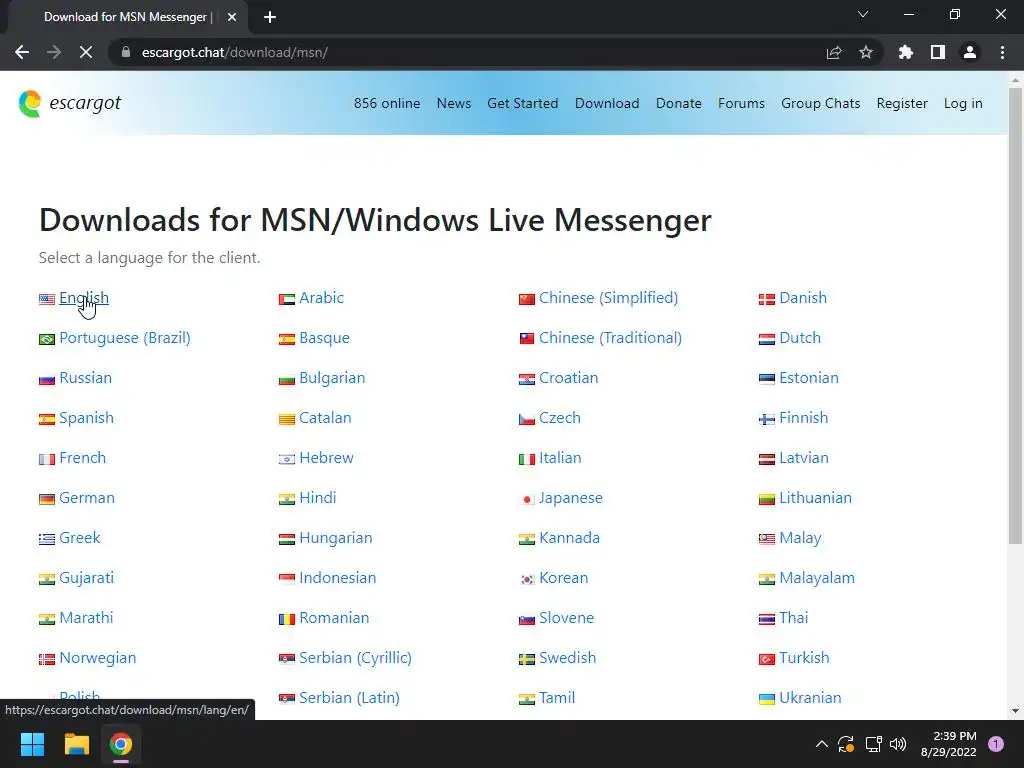Viewport: 1024px width, 768px height.
Task: Open tab search chevron
Action: [863, 14]
